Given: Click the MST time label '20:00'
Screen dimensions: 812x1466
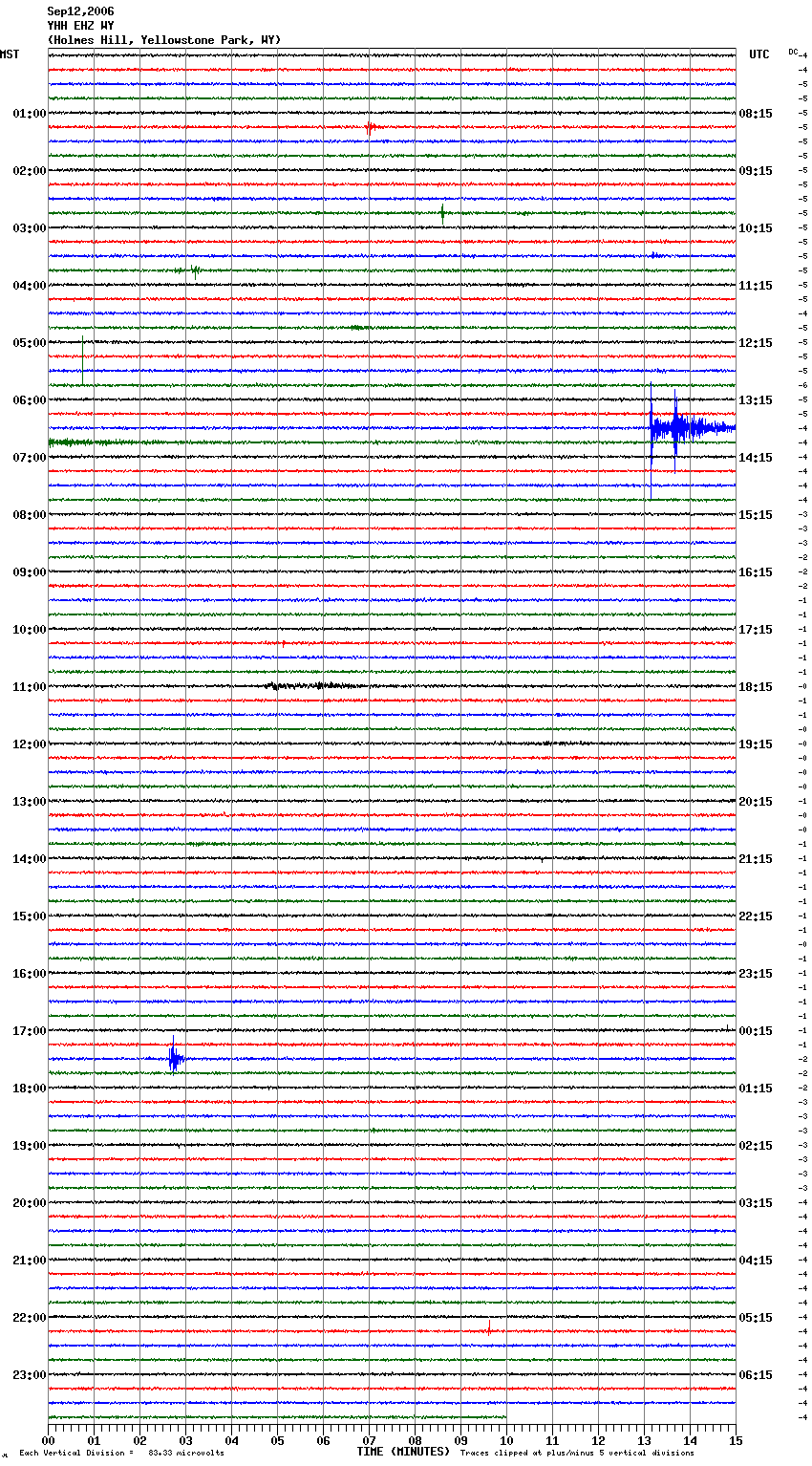Looking at the screenshot, I should click(30, 1203).
